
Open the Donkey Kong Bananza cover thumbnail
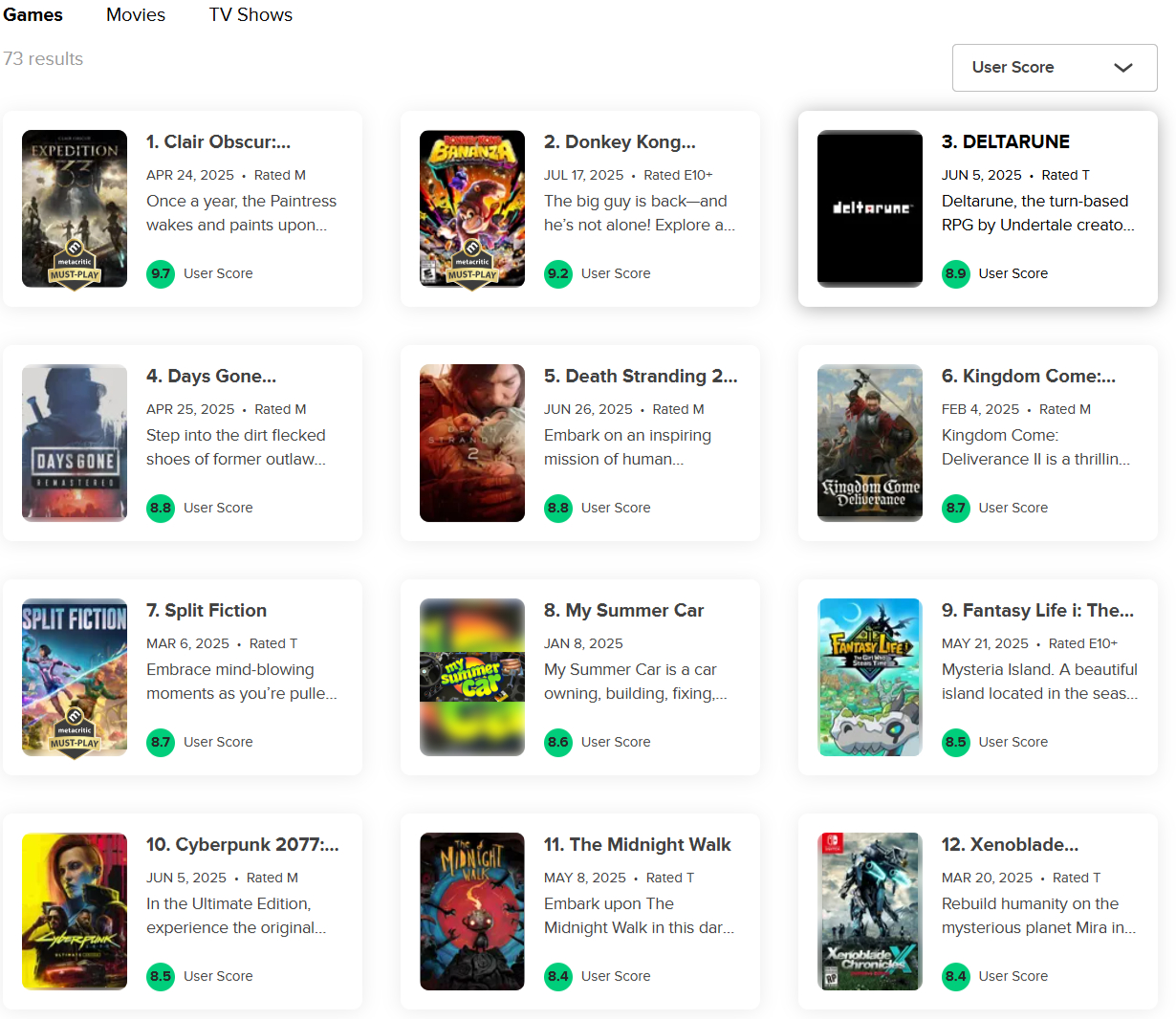tap(472, 208)
